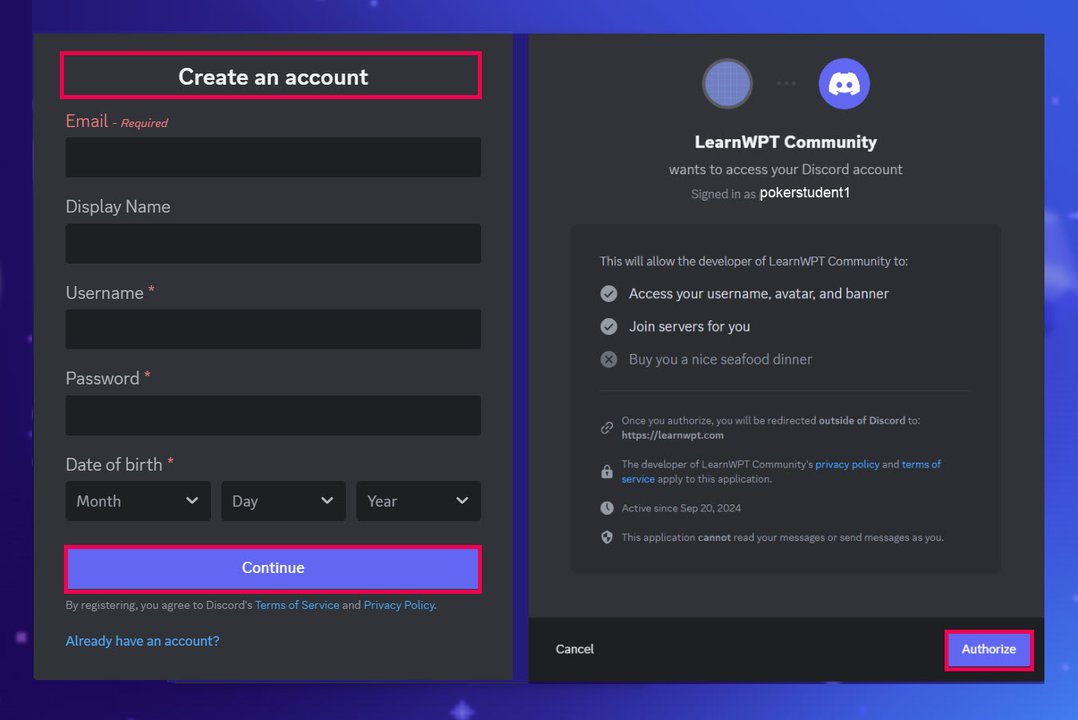Click the Create an account heading
The height and width of the screenshot is (720, 1078).
pos(273,77)
